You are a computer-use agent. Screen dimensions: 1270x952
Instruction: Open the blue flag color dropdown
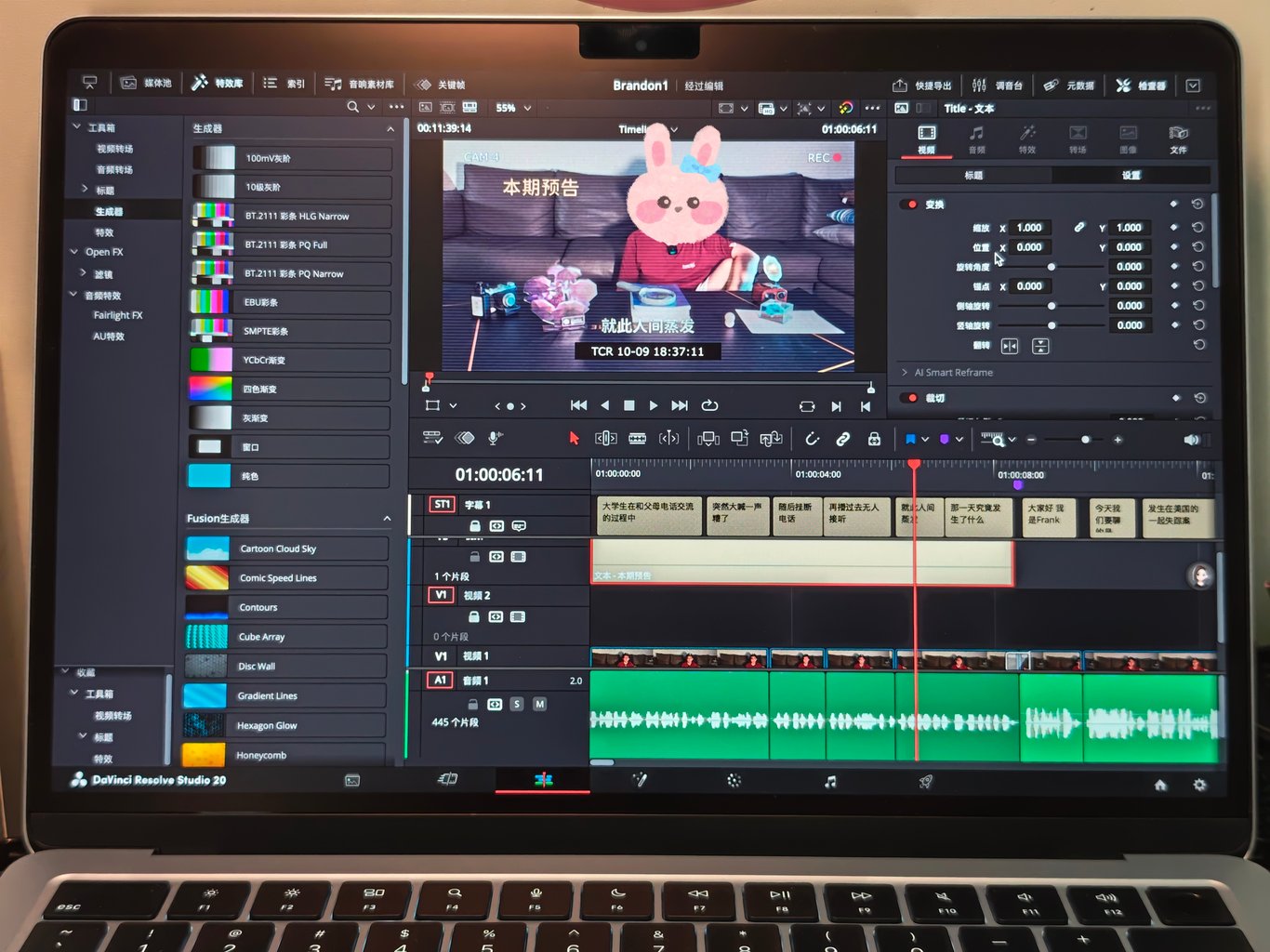point(925,440)
